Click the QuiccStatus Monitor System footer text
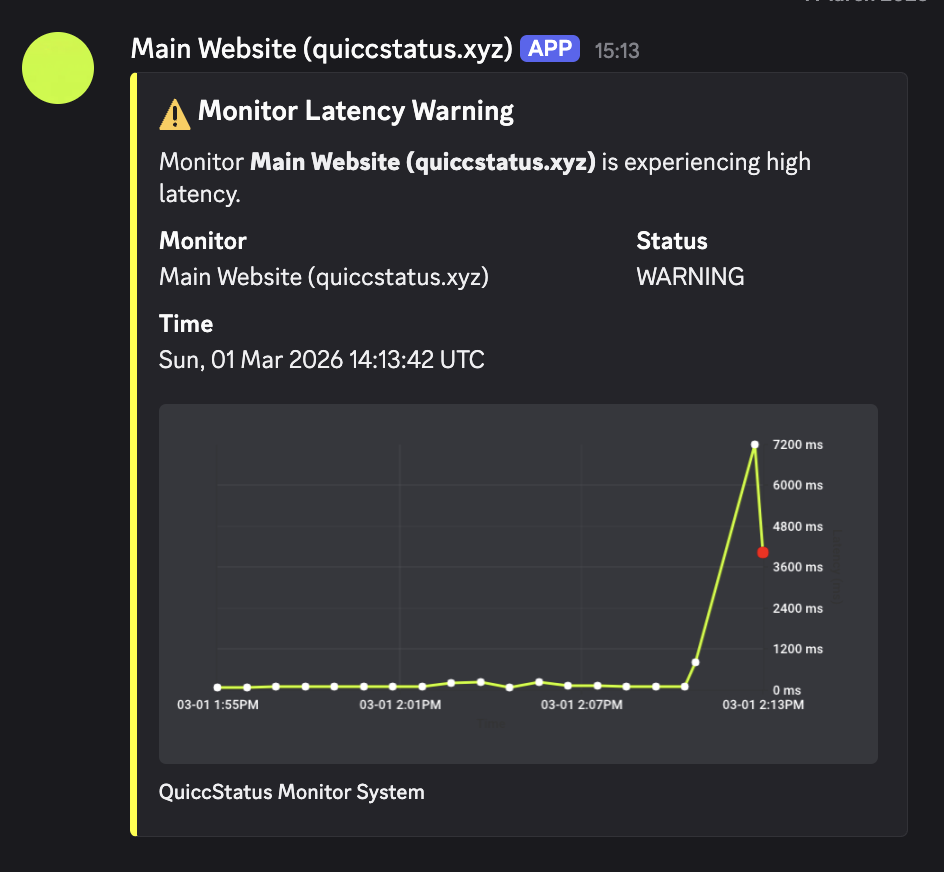 click(x=291, y=791)
